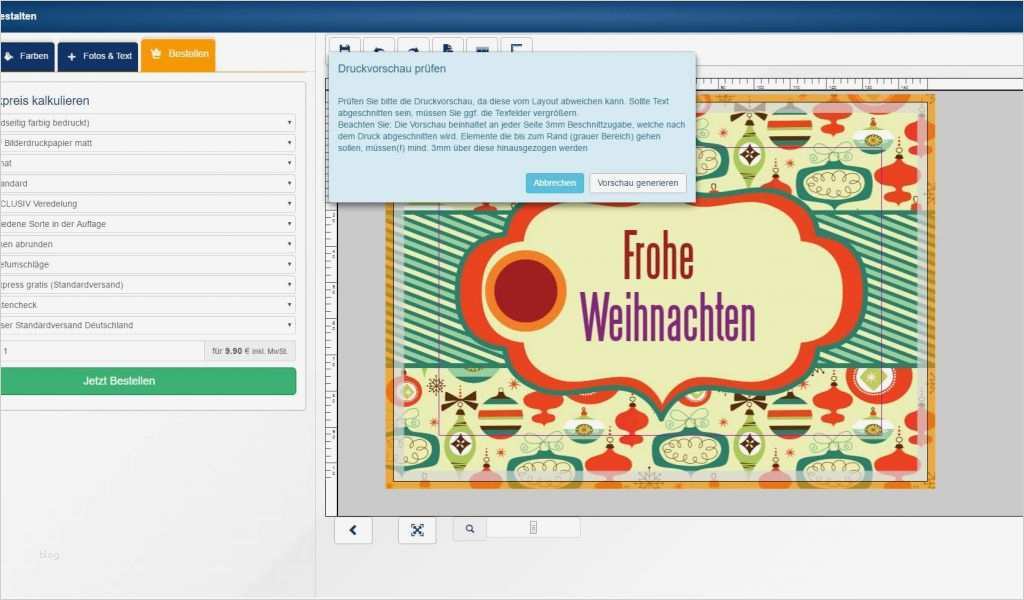Expand the EXCLUSIV Veredelung dropdown
Image resolution: width=1024 pixels, height=600 pixels.
148,203
